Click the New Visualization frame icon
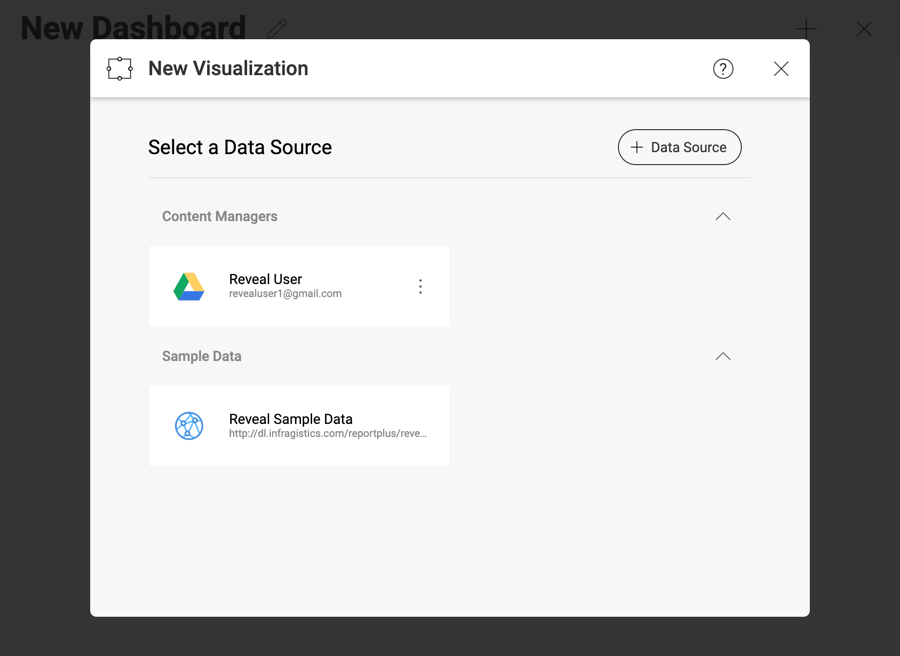This screenshot has height=656, width=900. click(119, 69)
